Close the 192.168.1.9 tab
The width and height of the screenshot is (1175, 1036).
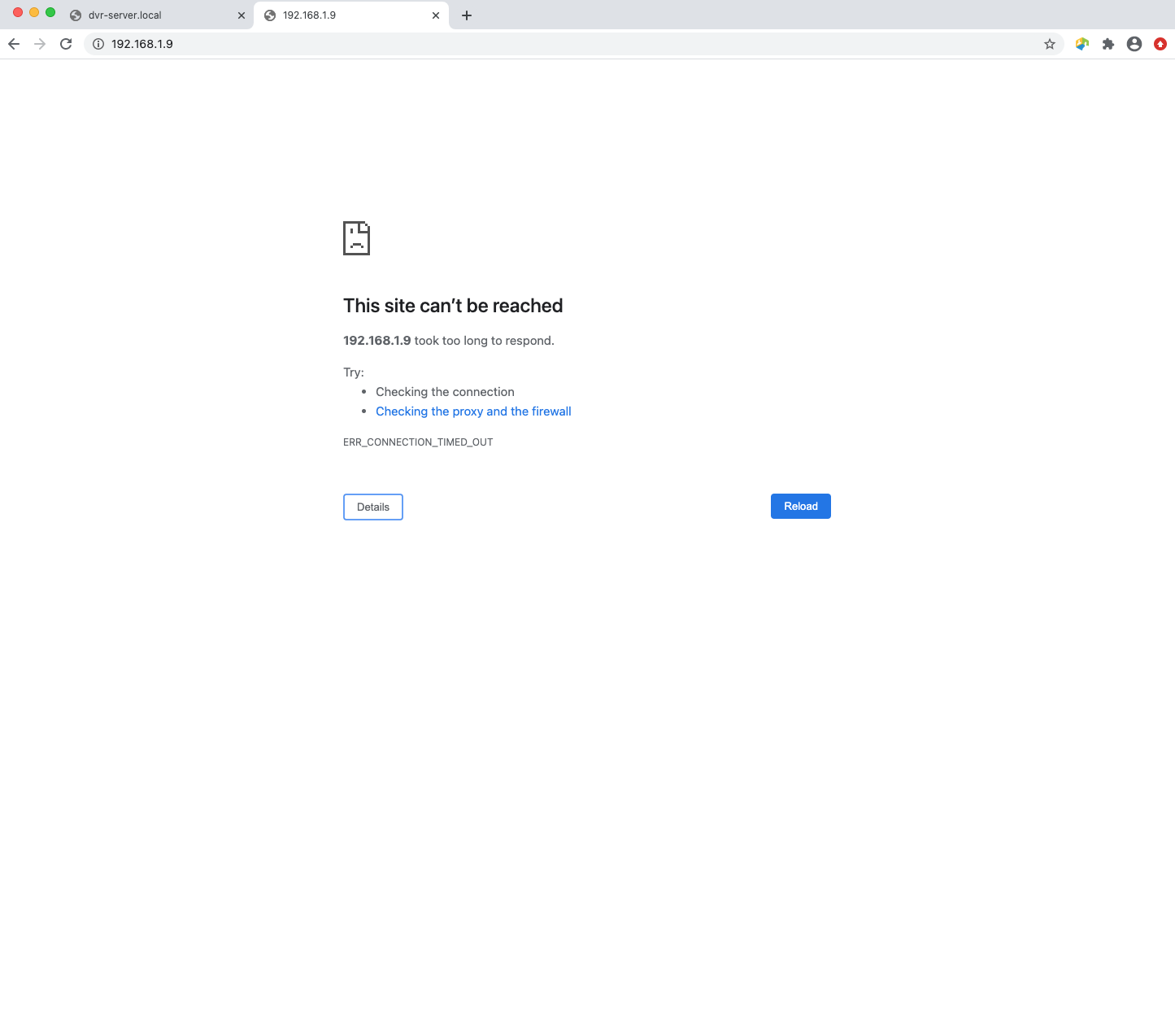436,15
